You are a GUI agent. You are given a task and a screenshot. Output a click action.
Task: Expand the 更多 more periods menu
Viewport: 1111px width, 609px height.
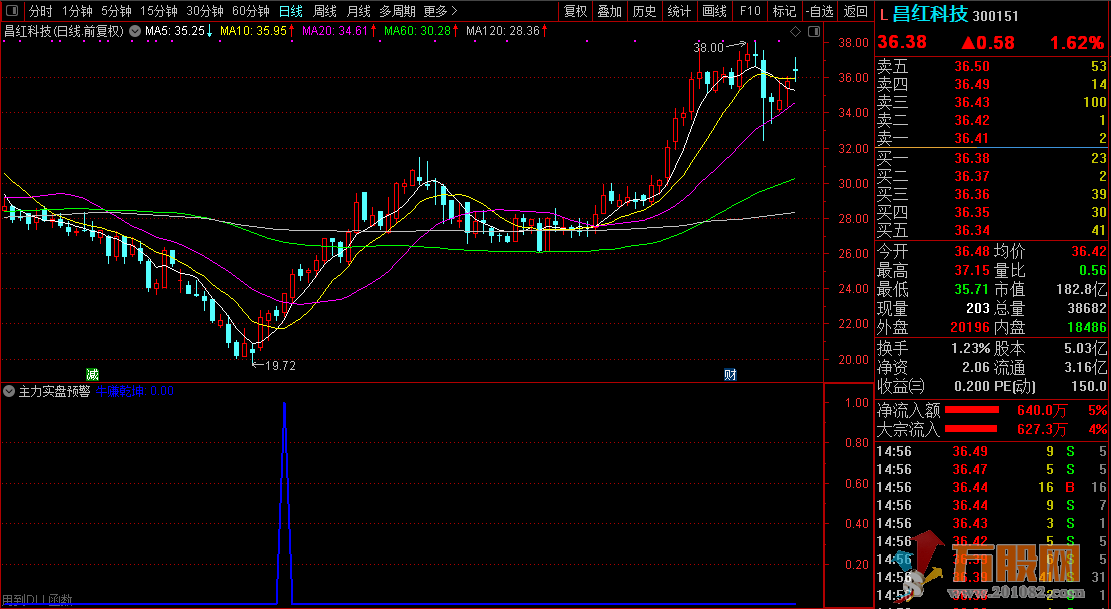[441, 11]
